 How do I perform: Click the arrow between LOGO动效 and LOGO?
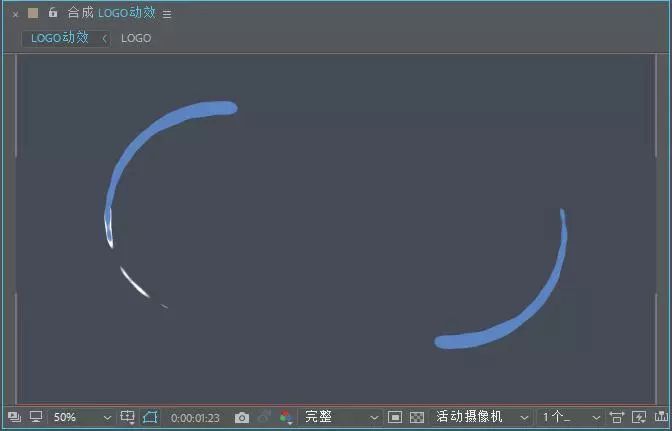[x=104, y=39]
